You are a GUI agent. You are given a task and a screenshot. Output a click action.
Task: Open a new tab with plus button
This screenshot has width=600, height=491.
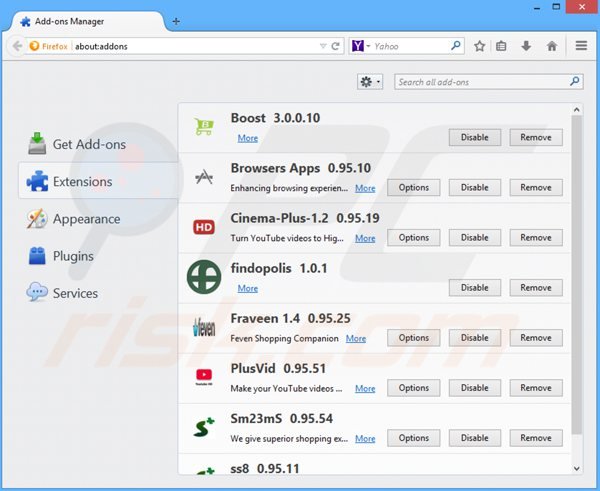coord(176,21)
